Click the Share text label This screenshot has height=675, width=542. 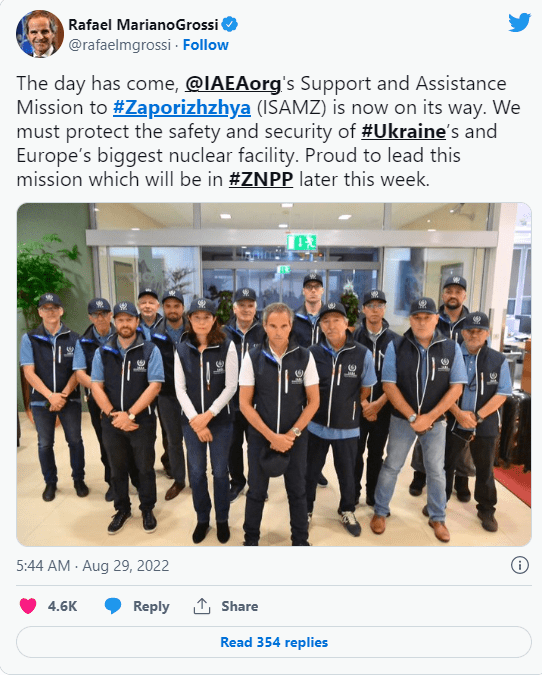(x=240, y=606)
